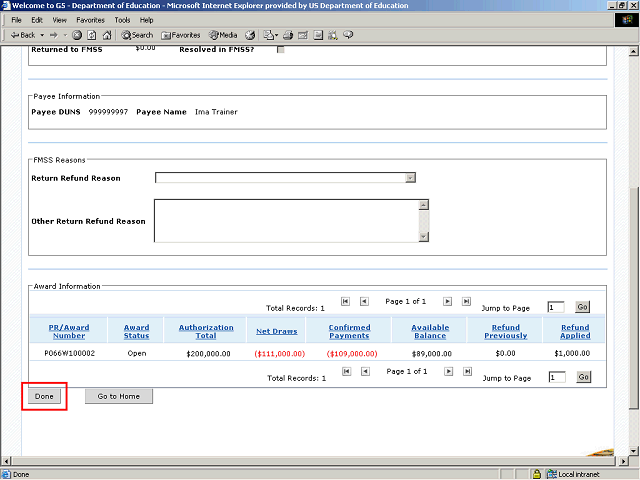Click the Other Return Refund Reason text area
This screenshot has width=640, height=480.
(285, 220)
